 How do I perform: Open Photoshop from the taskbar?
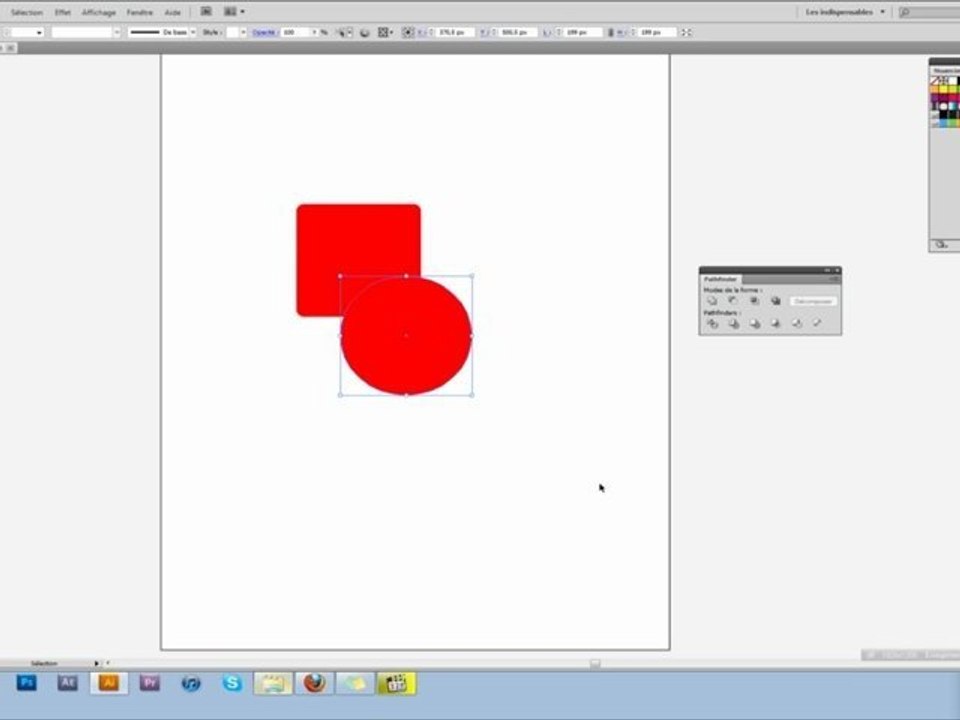[26, 683]
